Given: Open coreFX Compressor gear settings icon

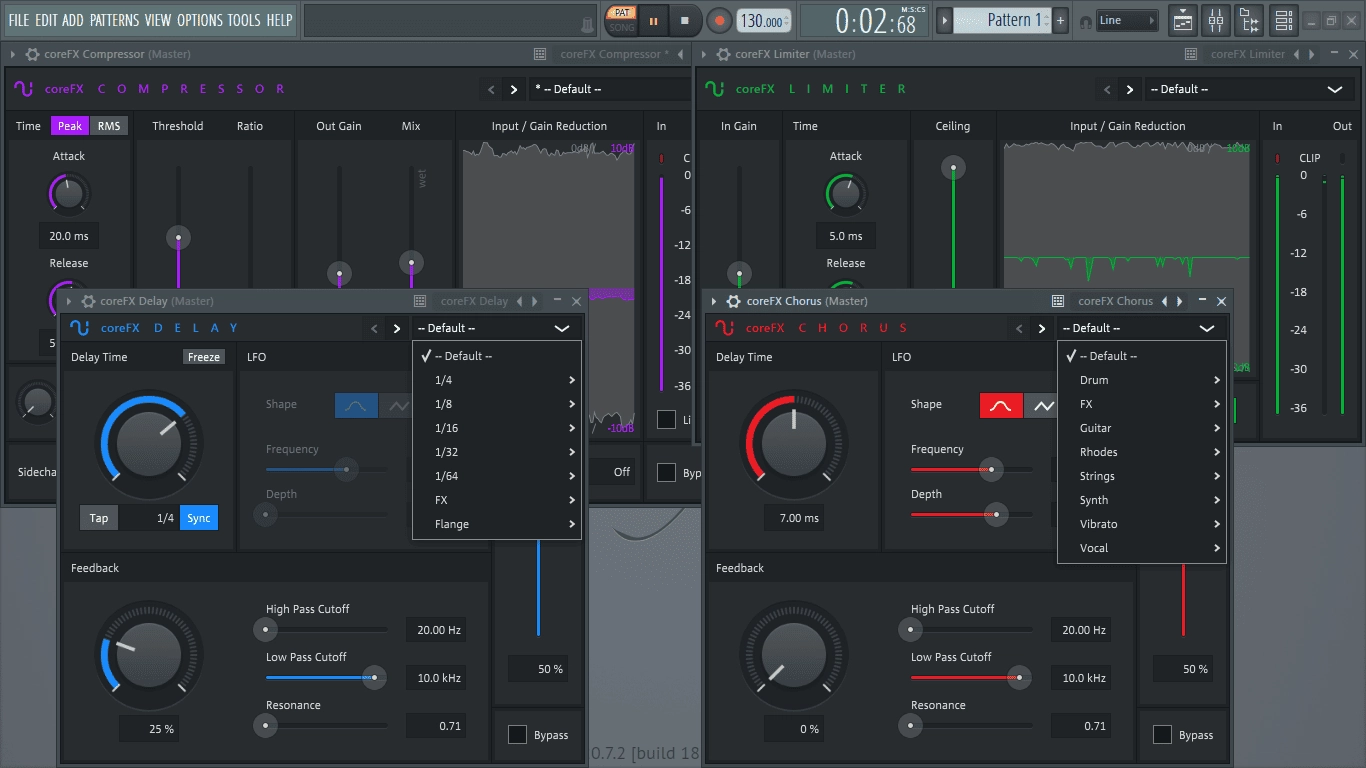Looking at the screenshot, I should coord(33,54).
